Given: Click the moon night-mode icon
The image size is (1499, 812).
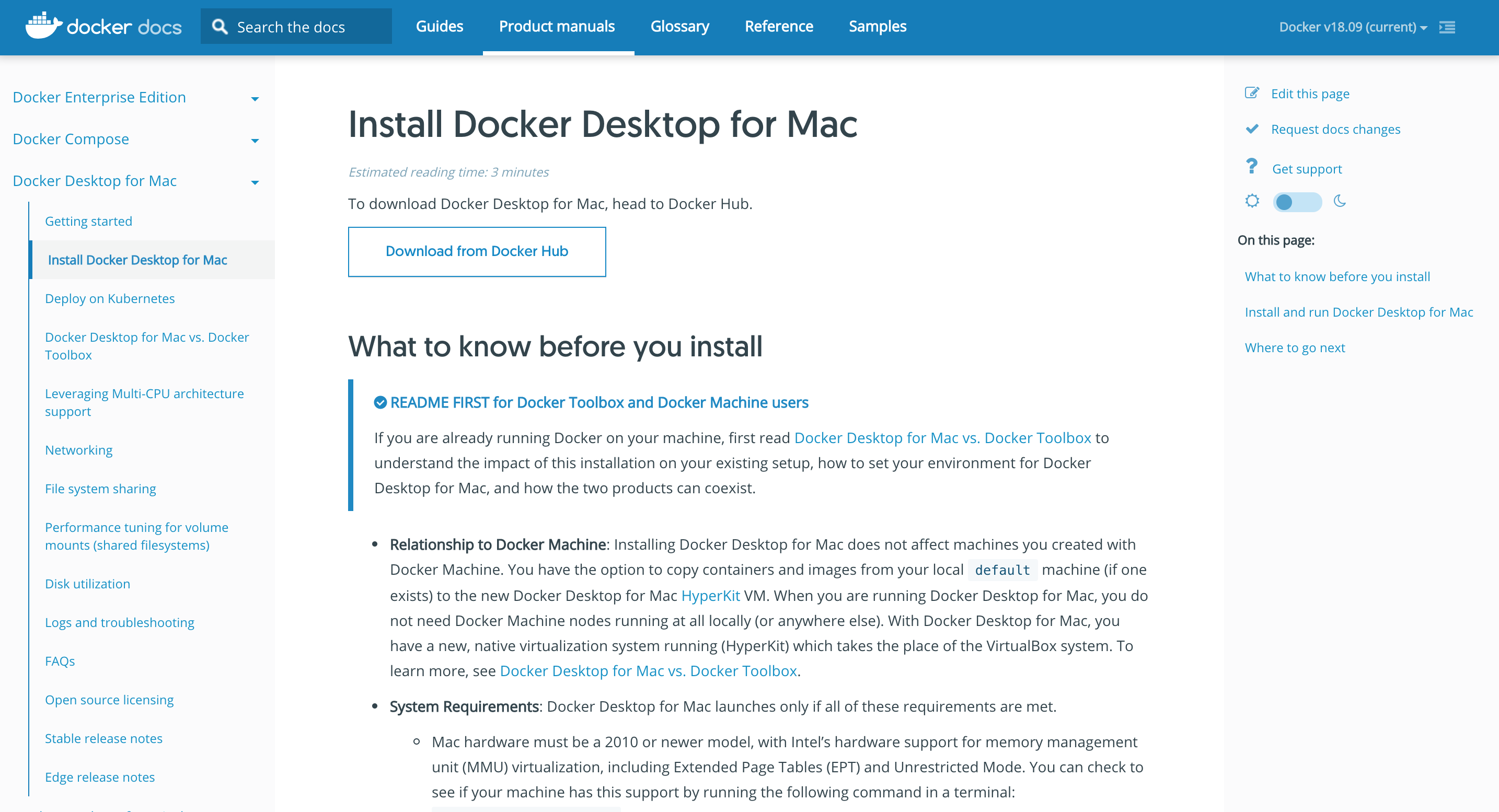Looking at the screenshot, I should point(1340,201).
